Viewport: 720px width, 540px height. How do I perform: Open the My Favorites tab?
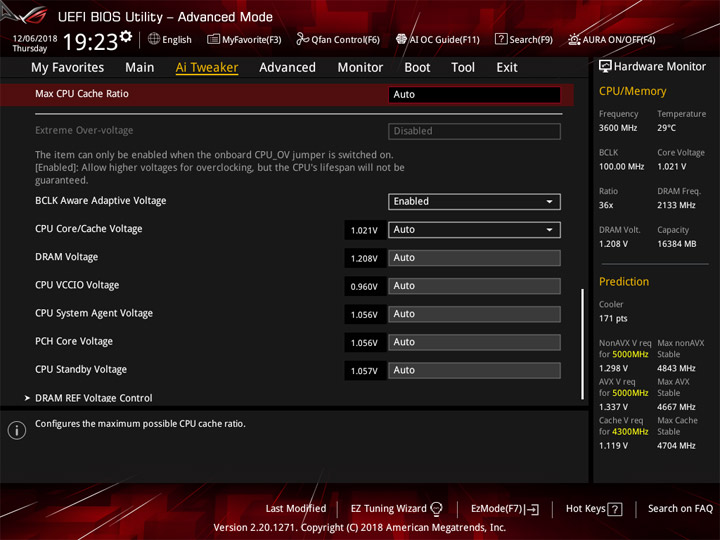[x=68, y=68]
